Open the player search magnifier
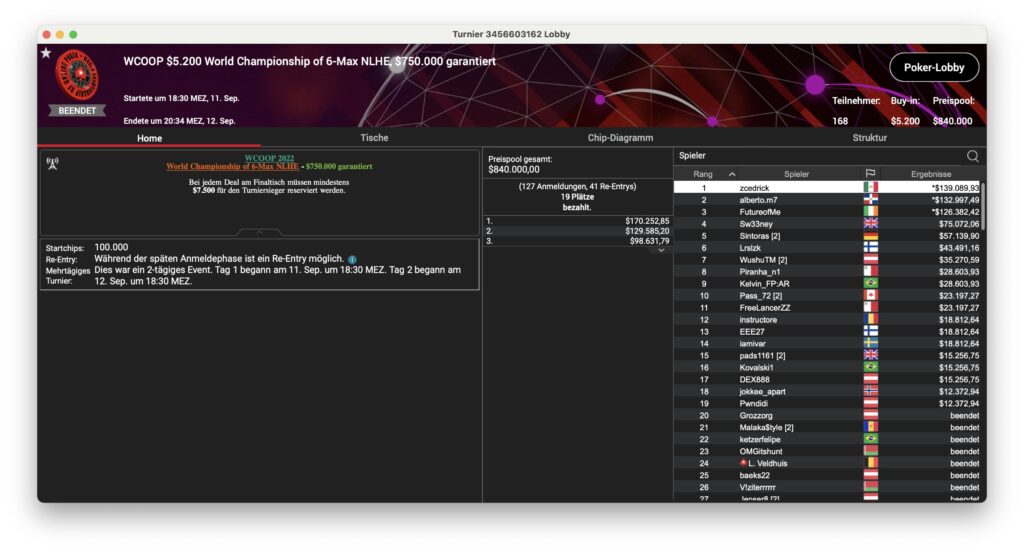Screen dimensions: 1024x552 972,156
